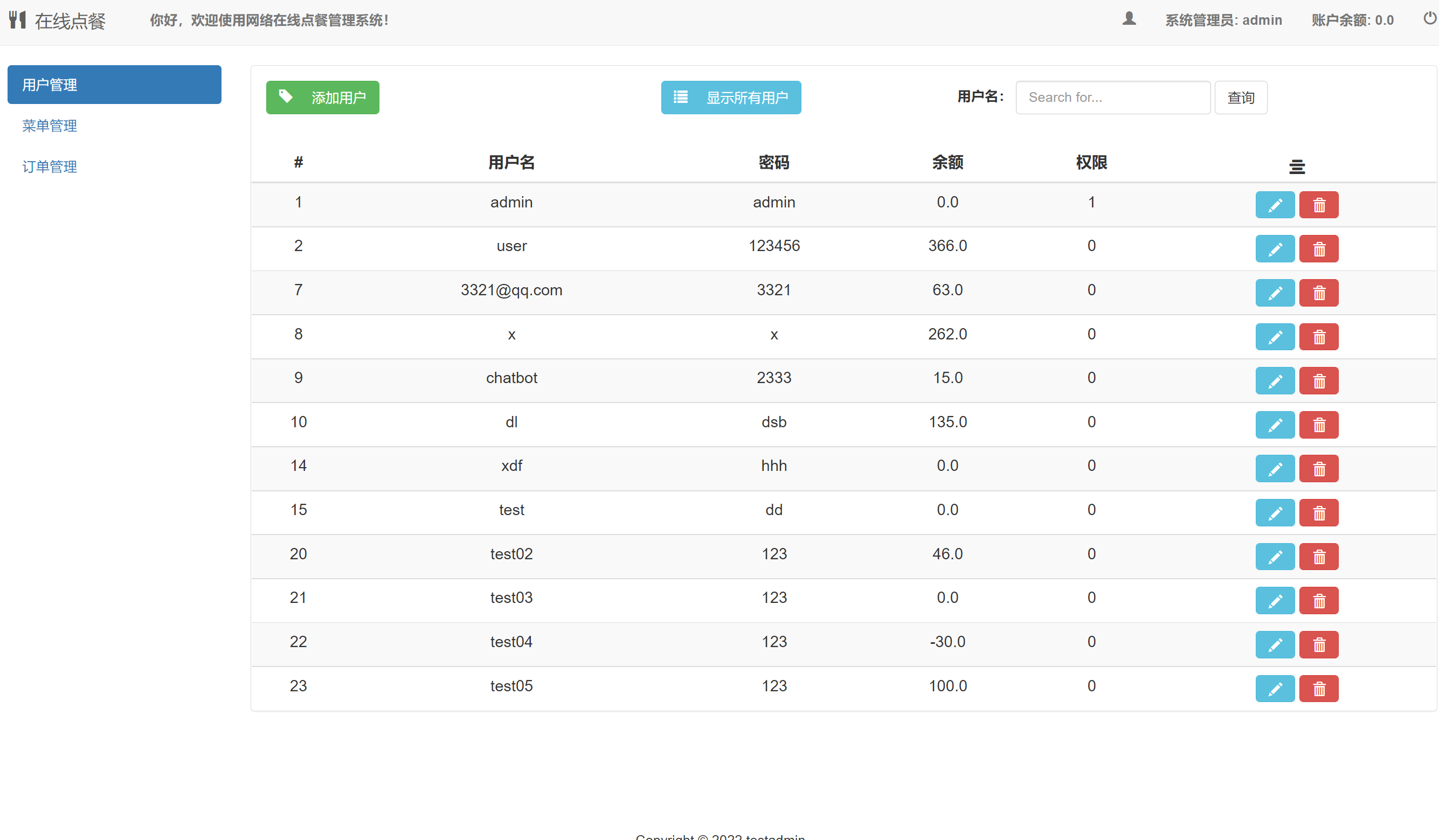This screenshot has width=1439, height=840.
Task: Click the 在线点餐 brand logo link
Action: 58,21
